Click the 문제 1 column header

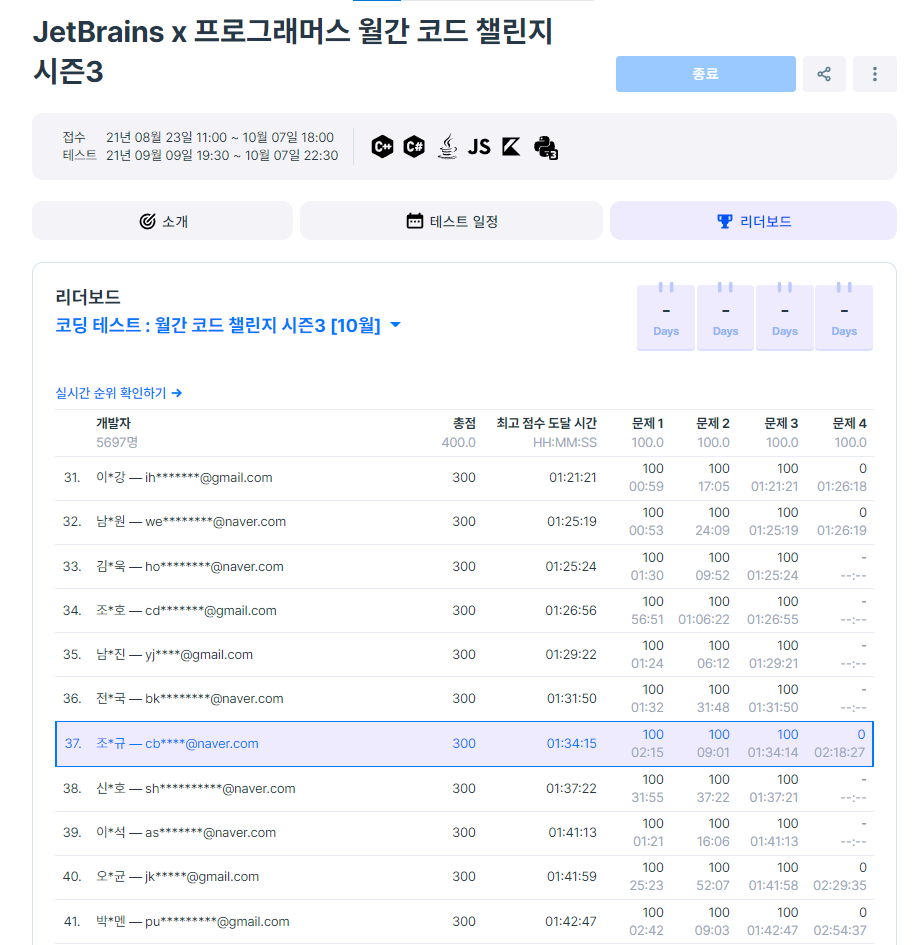[647, 423]
